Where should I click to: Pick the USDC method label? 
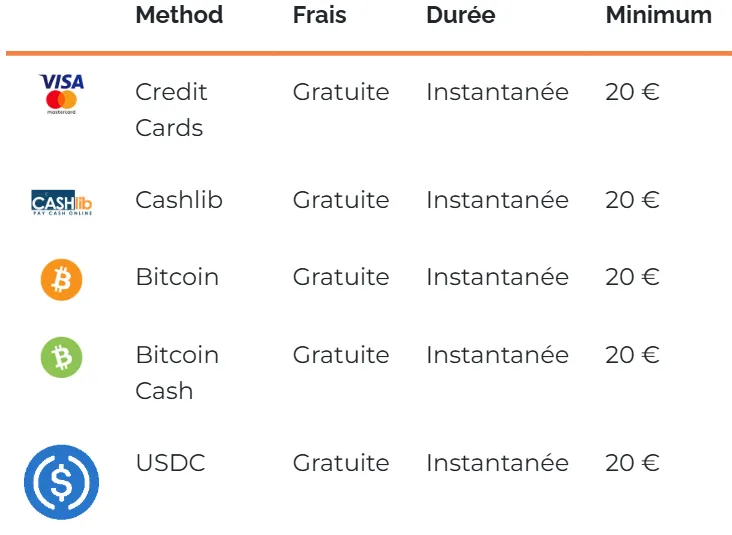[170, 463]
